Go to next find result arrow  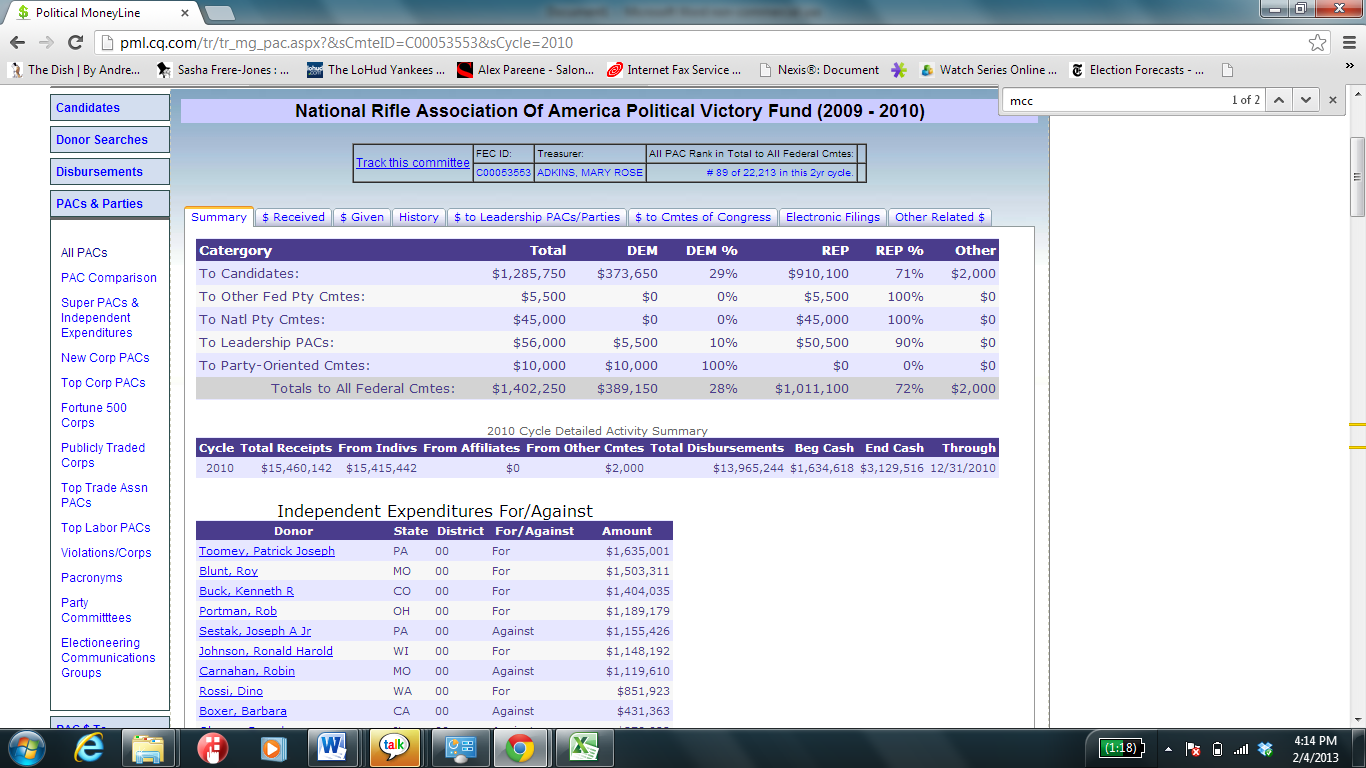1305,100
